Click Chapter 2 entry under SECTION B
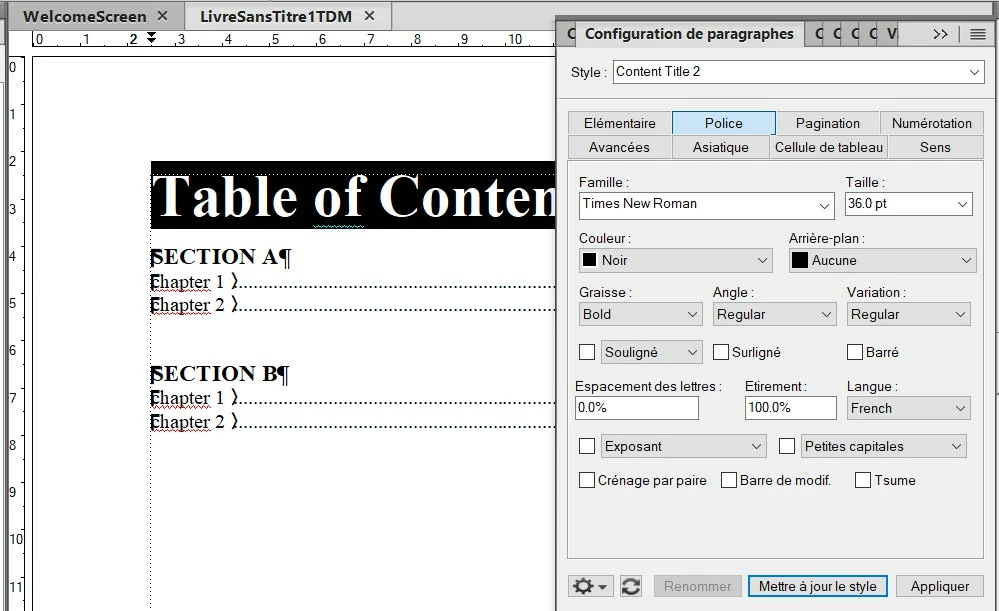This screenshot has width=999, height=611. [x=187, y=422]
